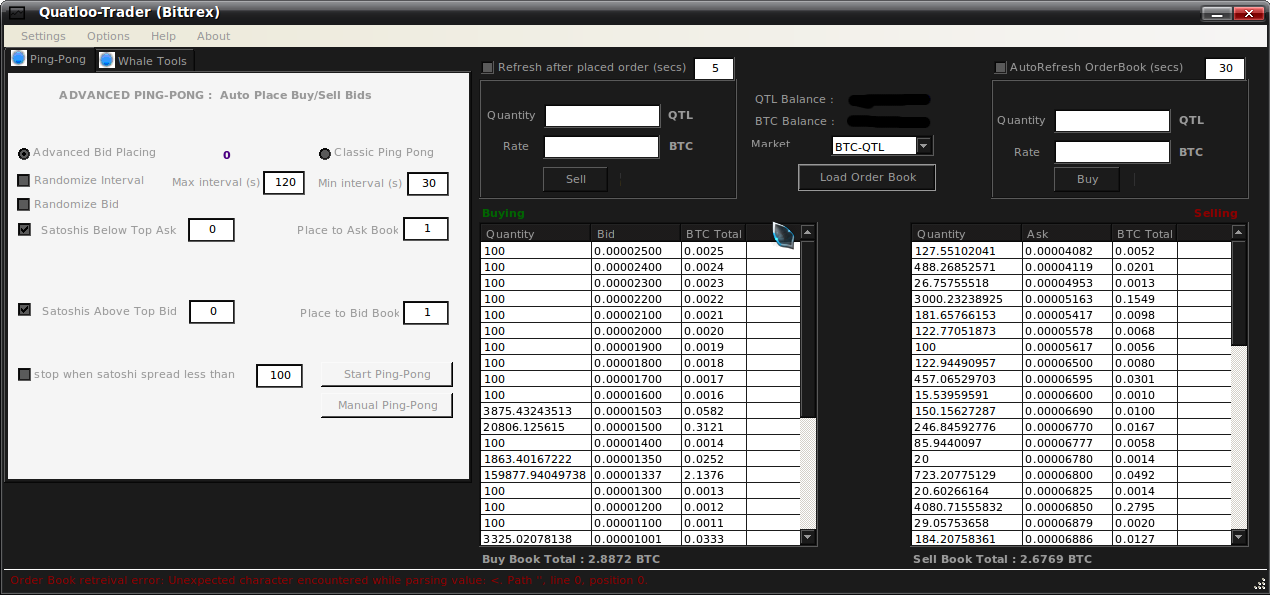Focus the Satoshis Above Top Bid value field
The width and height of the screenshot is (1270, 595).
point(212,312)
